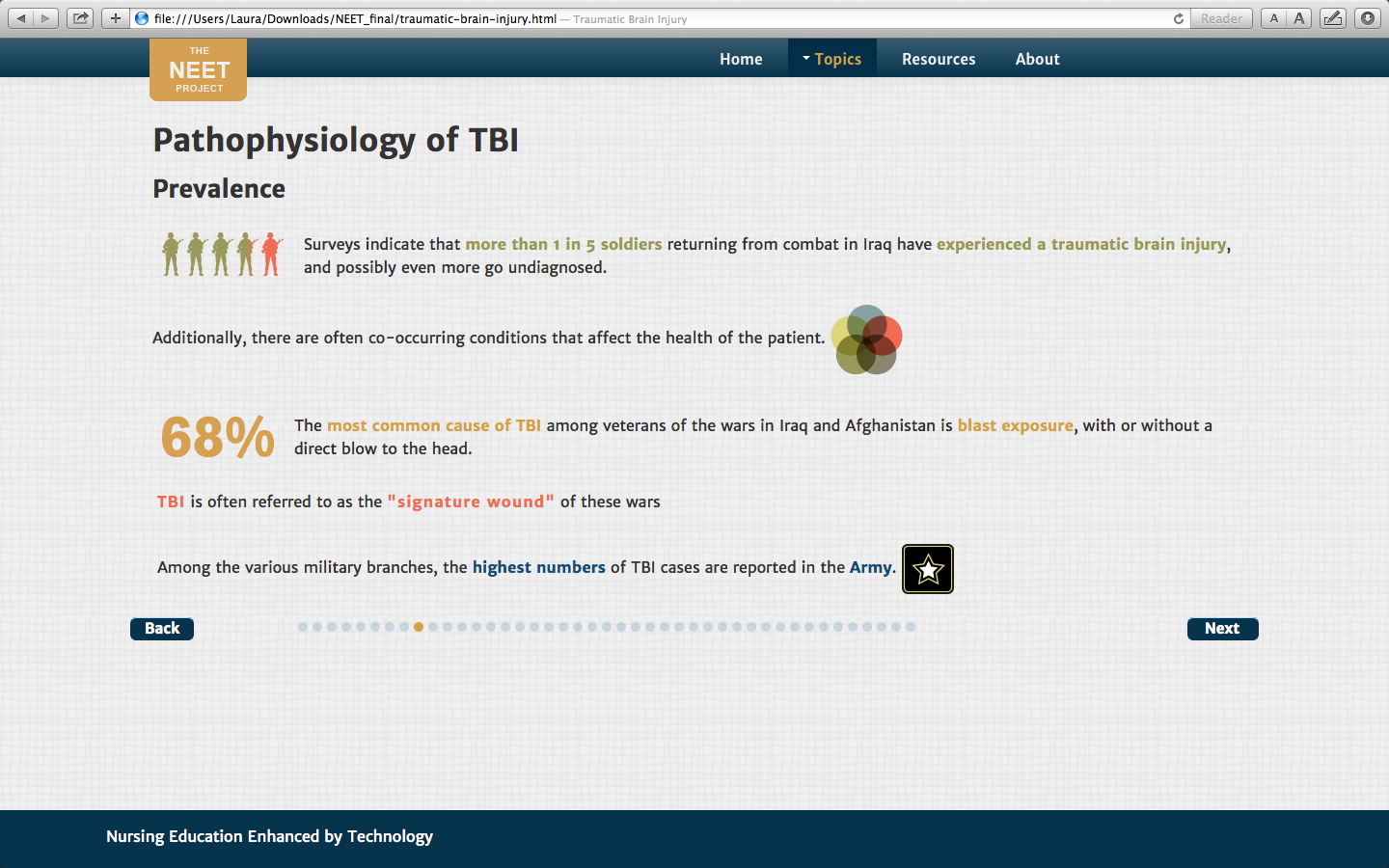Click "experienced a traumatic brain injury" text
The width and height of the screenshot is (1389, 868).
1081,244
